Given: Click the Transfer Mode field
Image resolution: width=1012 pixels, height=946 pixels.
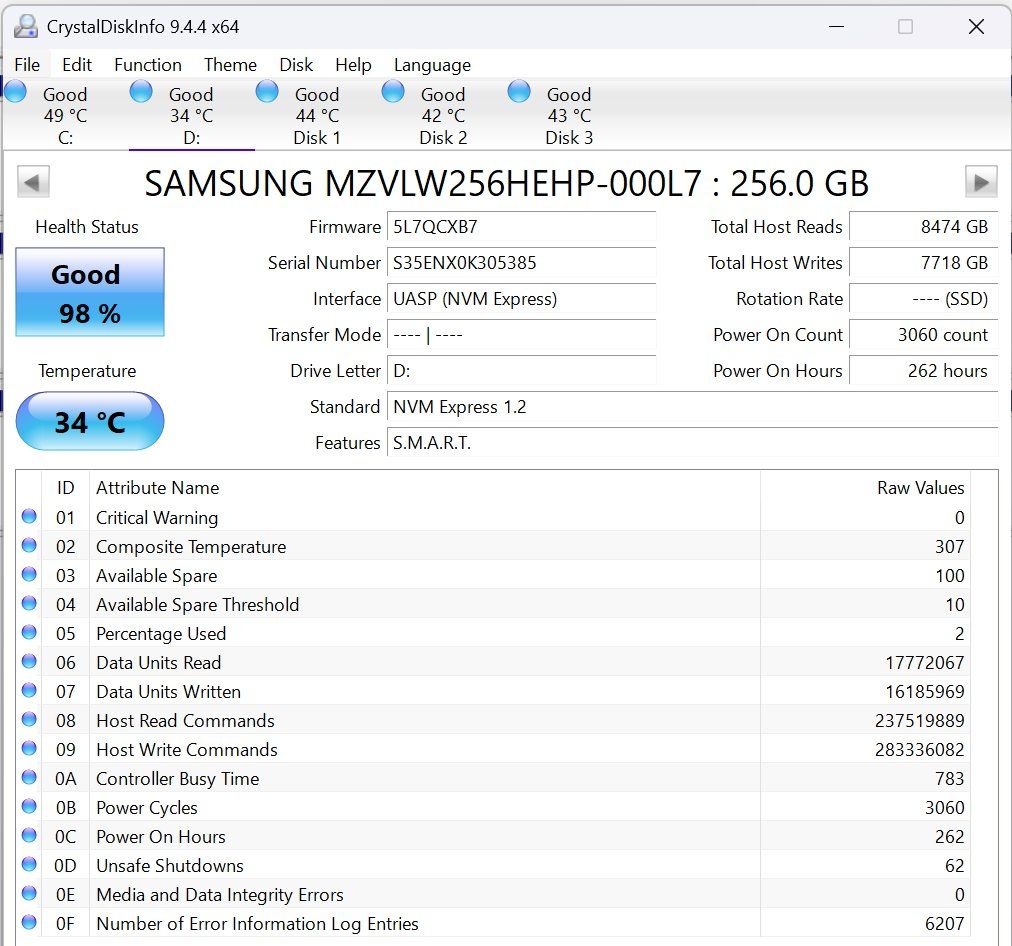Looking at the screenshot, I should pos(521,335).
